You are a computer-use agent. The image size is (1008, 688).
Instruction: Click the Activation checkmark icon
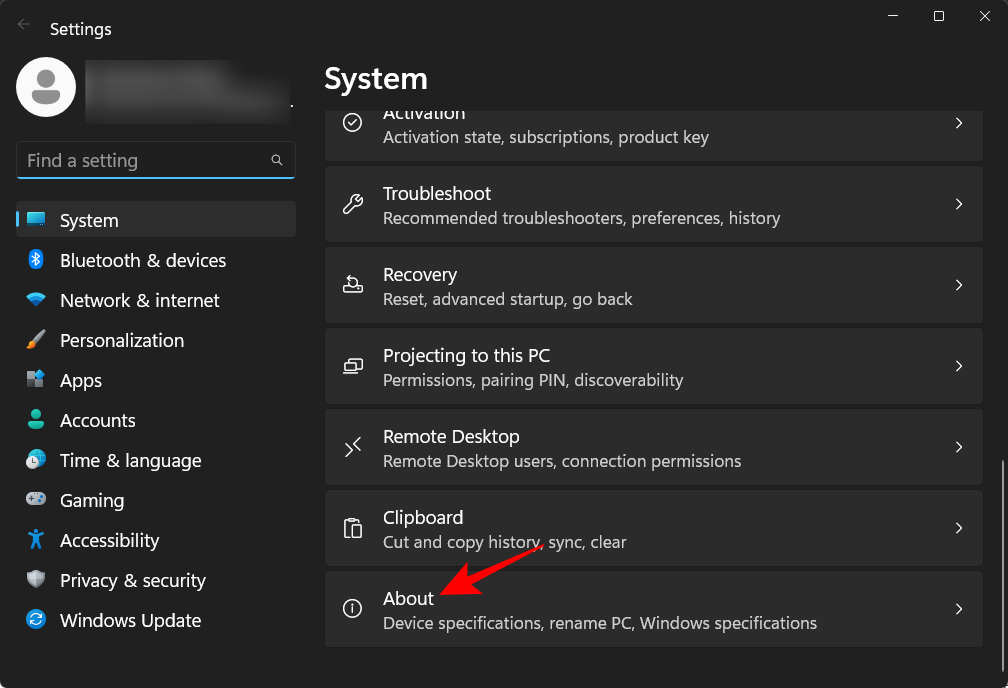tap(352, 122)
